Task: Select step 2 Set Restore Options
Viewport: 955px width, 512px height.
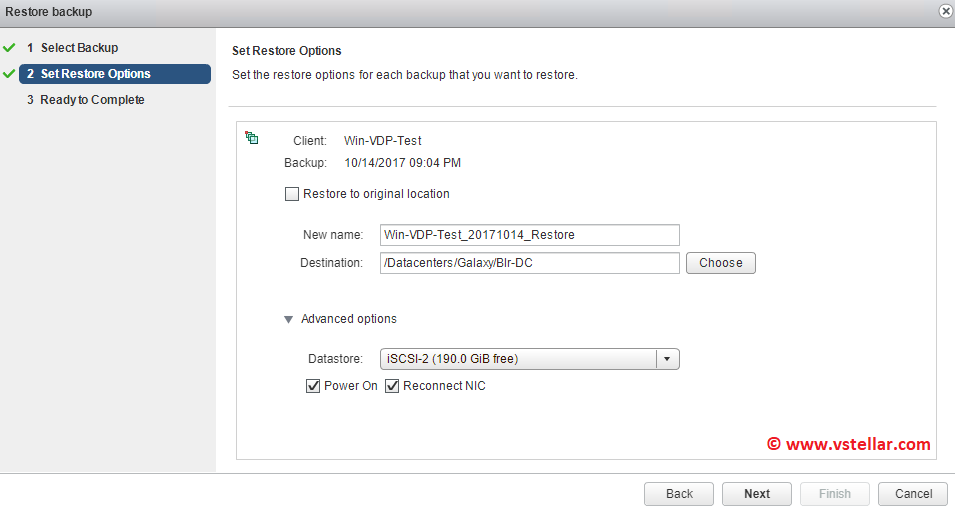Action: [95, 74]
